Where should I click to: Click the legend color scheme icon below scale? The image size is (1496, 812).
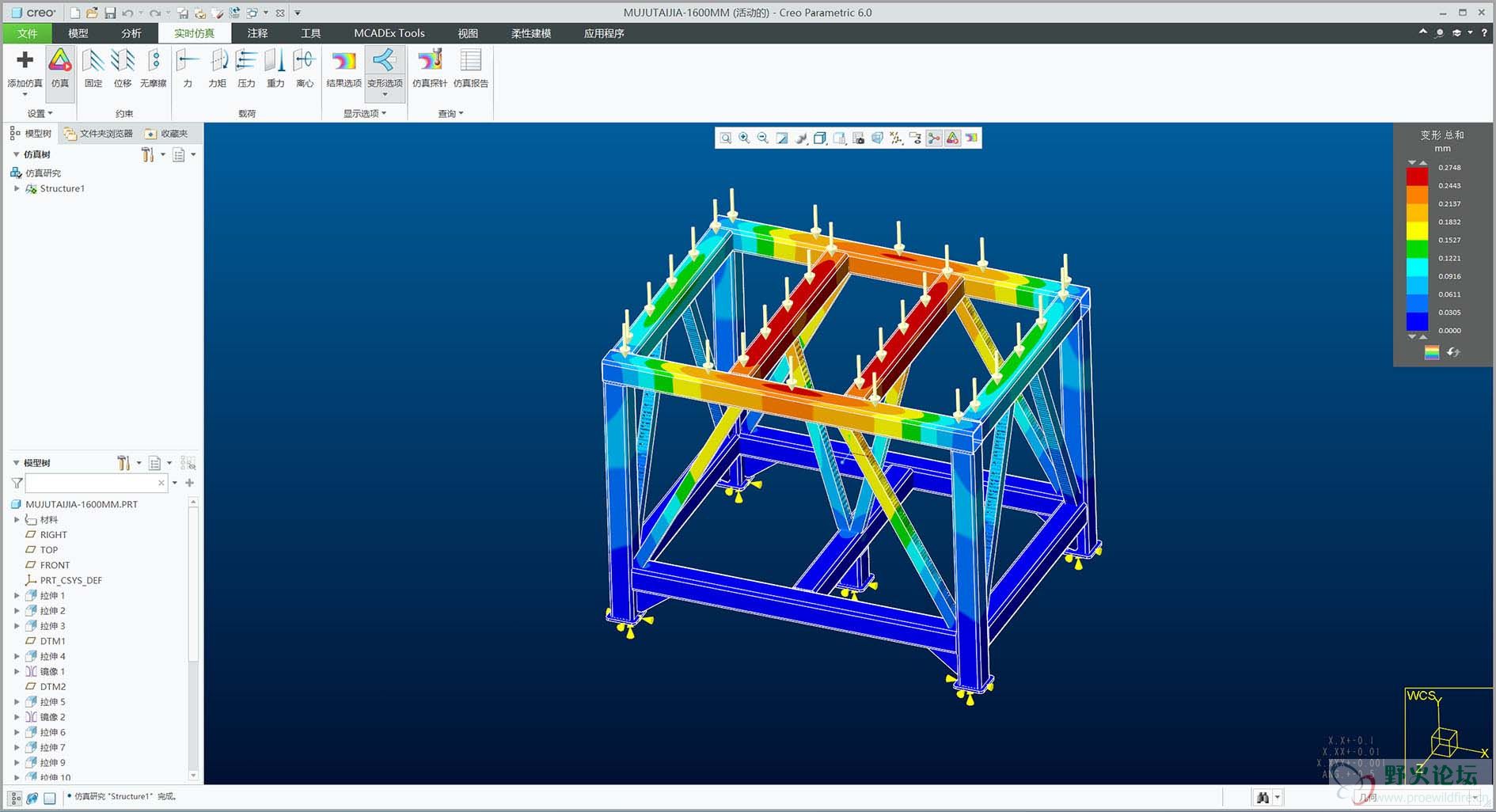pyautogui.click(x=1432, y=352)
